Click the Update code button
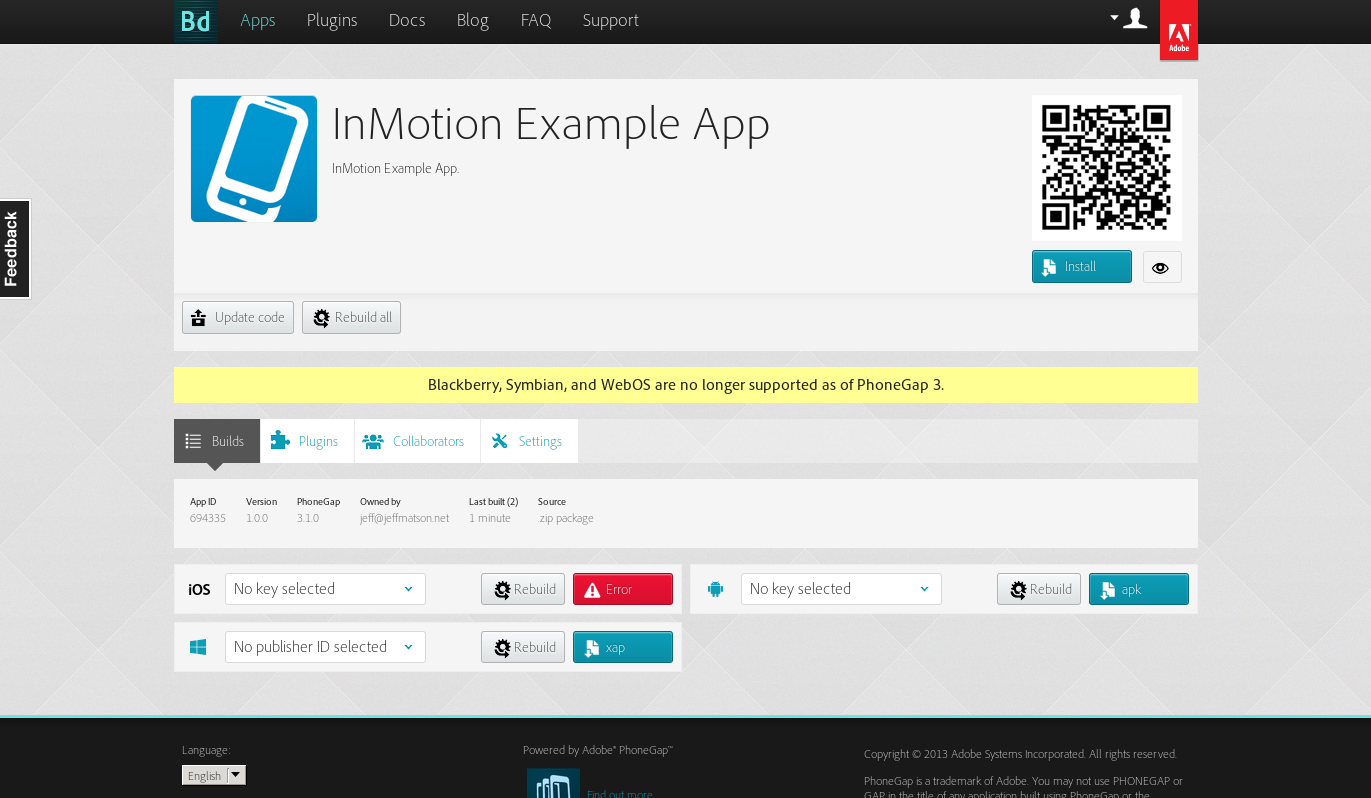The image size is (1371, 798). click(x=238, y=318)
